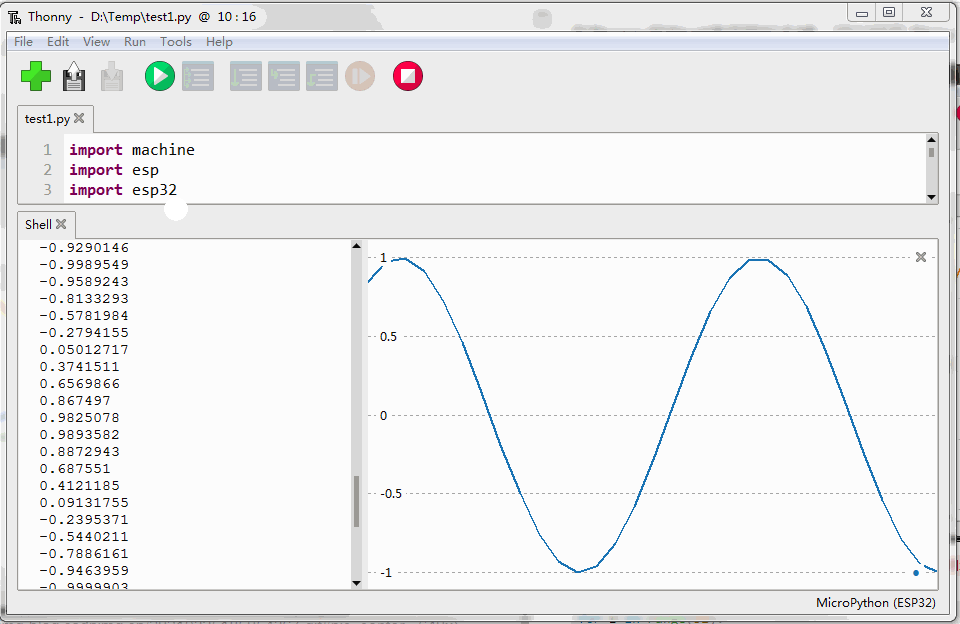Close the plotter panel with its X

[x=921, y=257]
